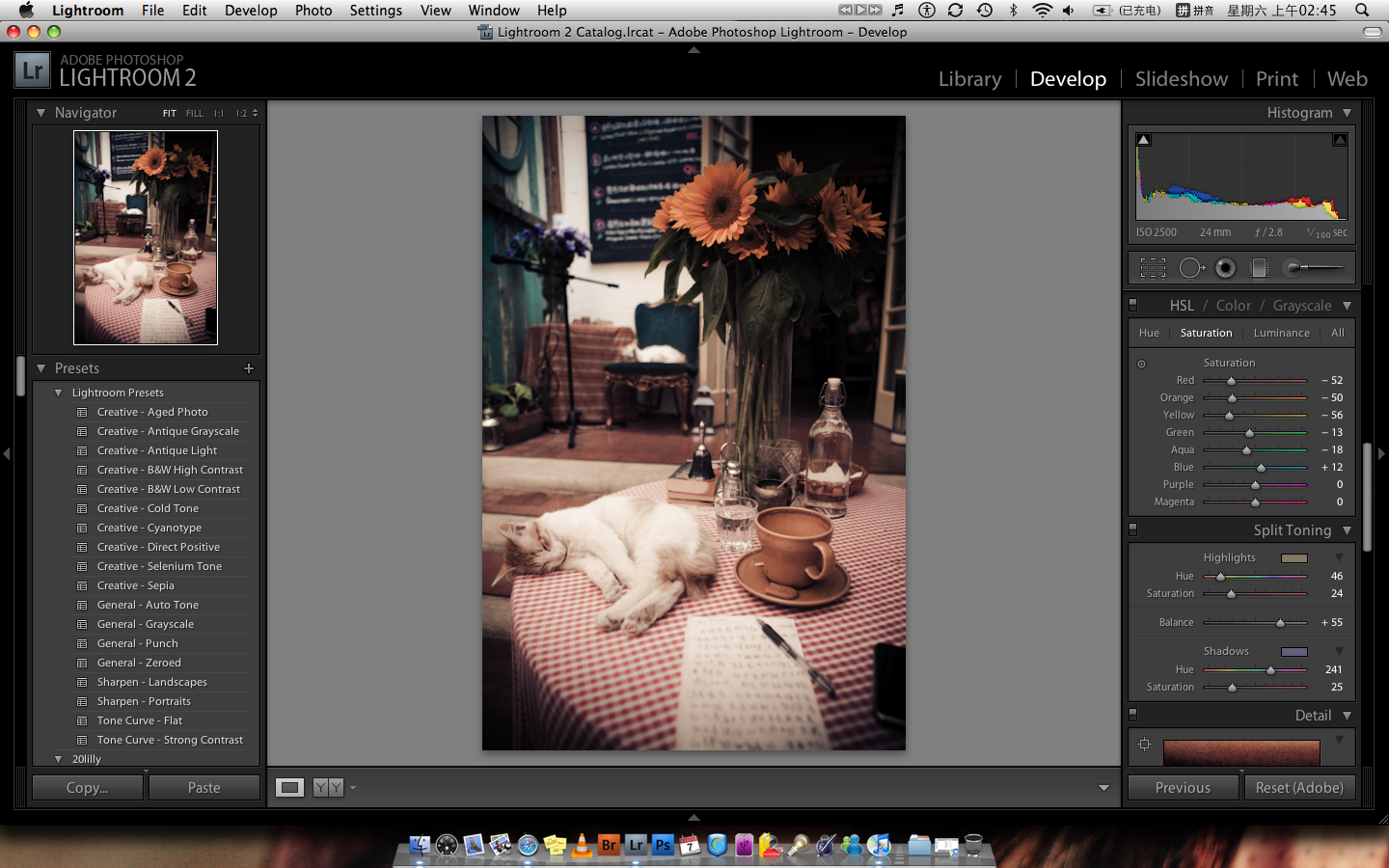Toggle the HSL panel on/off switch
The width and height of the screenshot is (1389, 868).
tap(1133, 305)
